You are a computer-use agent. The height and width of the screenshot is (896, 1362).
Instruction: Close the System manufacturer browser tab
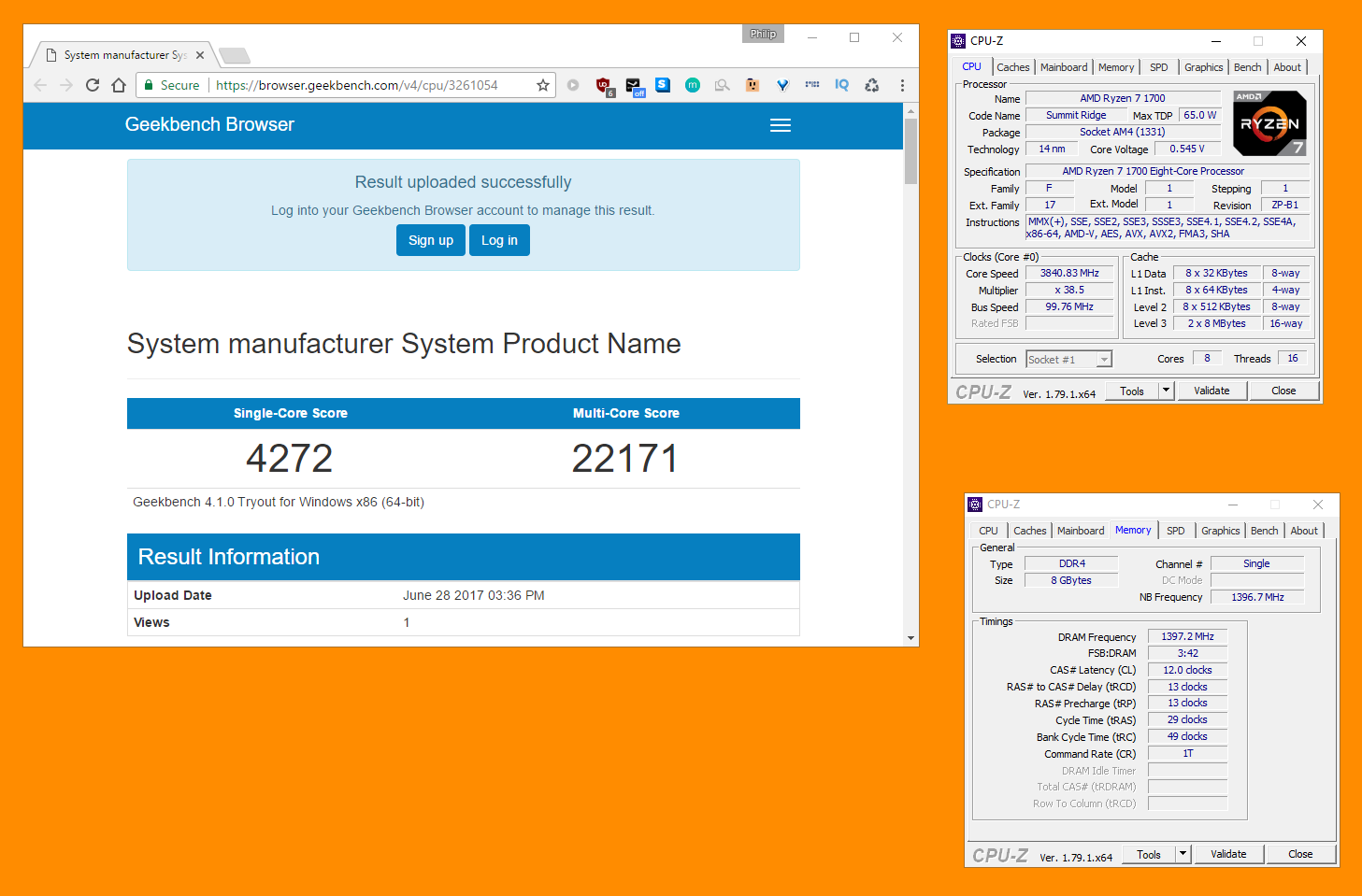point(200,55)
